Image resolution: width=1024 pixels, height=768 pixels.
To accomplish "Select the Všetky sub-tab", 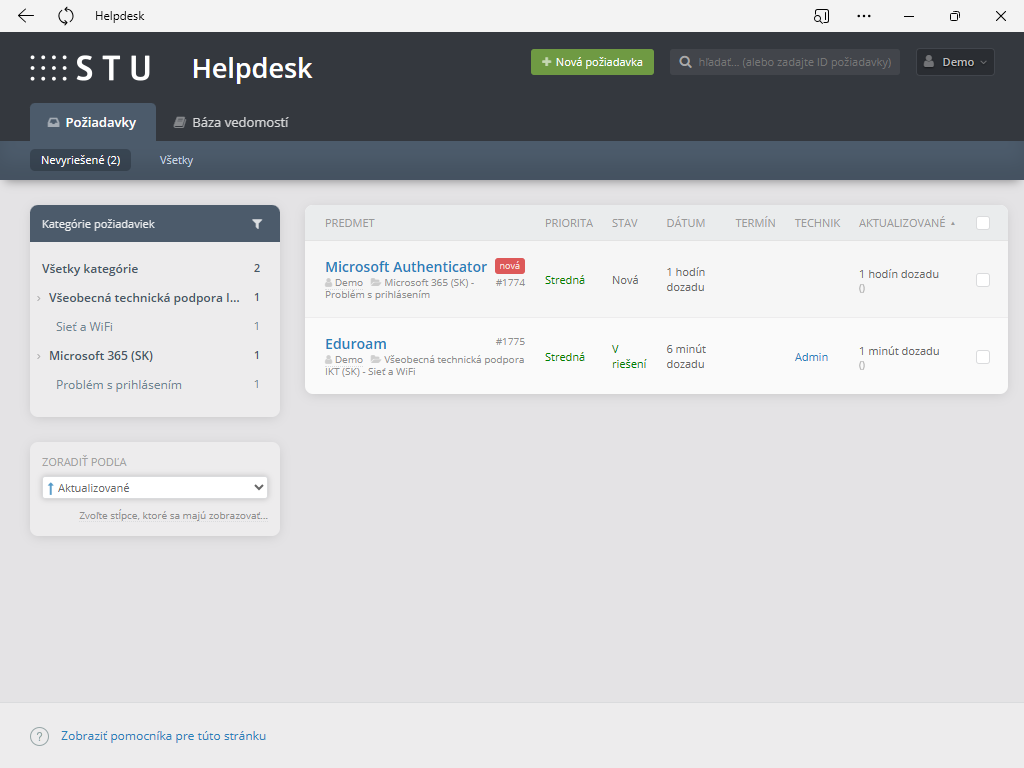I will point(176,160).
